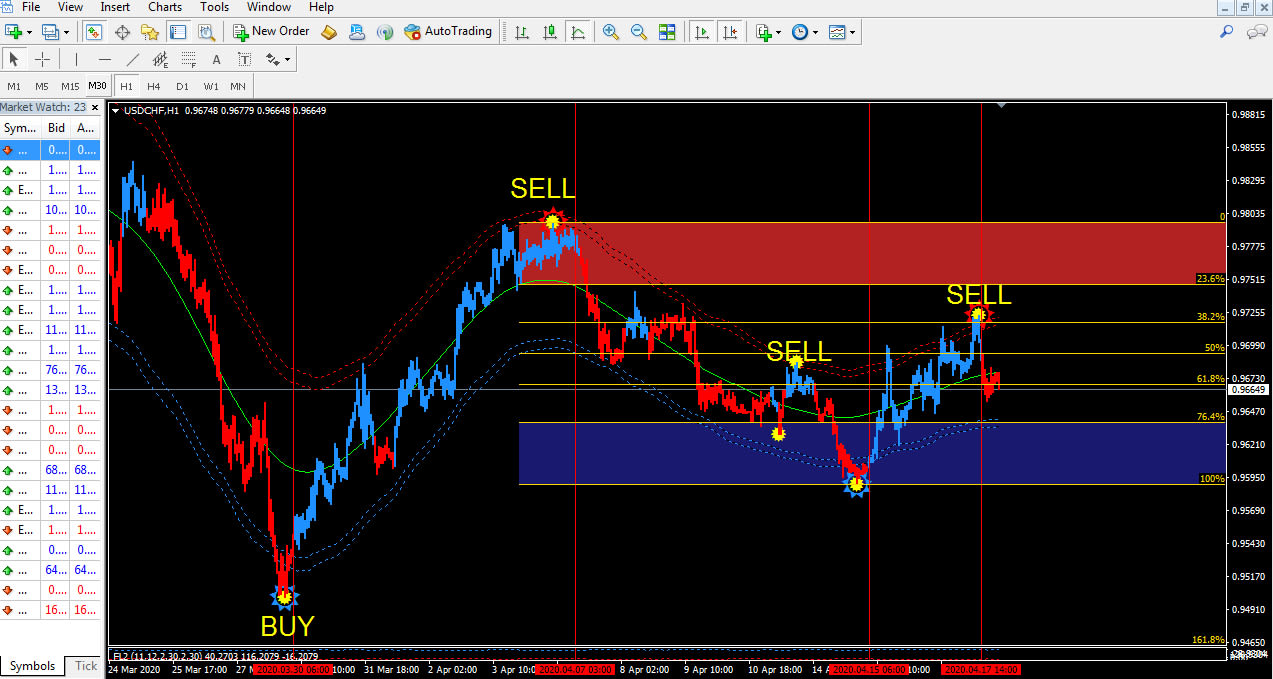
Task: Toggle the Navigator folder-star icon
Action: coord(151,32)
